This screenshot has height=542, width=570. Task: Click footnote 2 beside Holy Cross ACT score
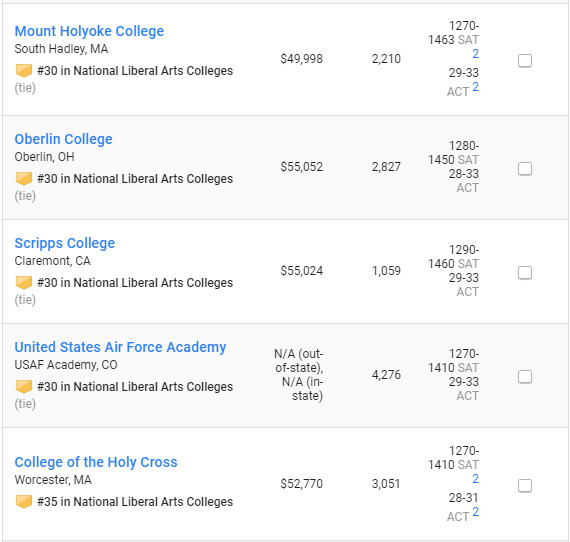(x=475, y=512)
